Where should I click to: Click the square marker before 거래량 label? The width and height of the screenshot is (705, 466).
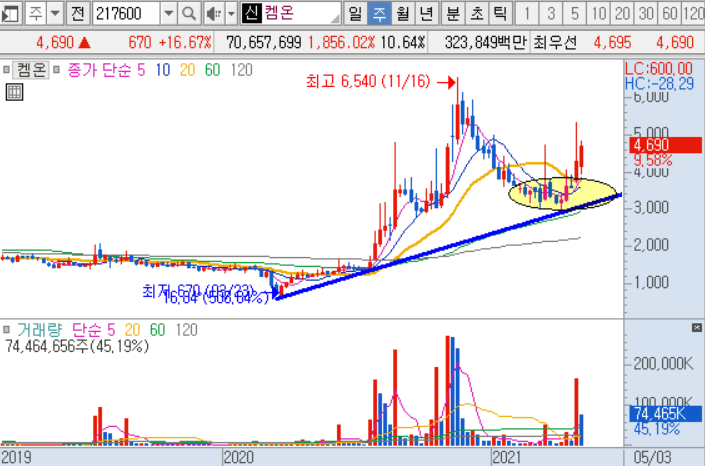coord(6,330)
